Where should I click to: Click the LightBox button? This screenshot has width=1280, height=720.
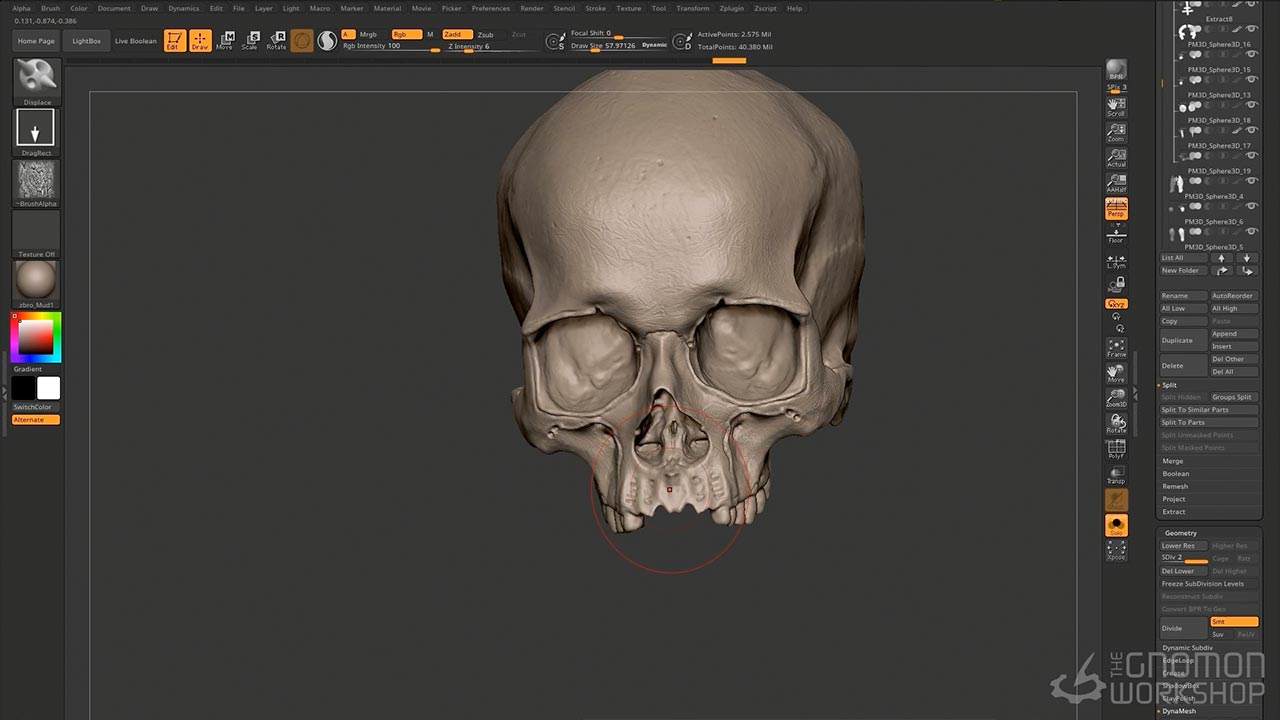tap(87, 41)
